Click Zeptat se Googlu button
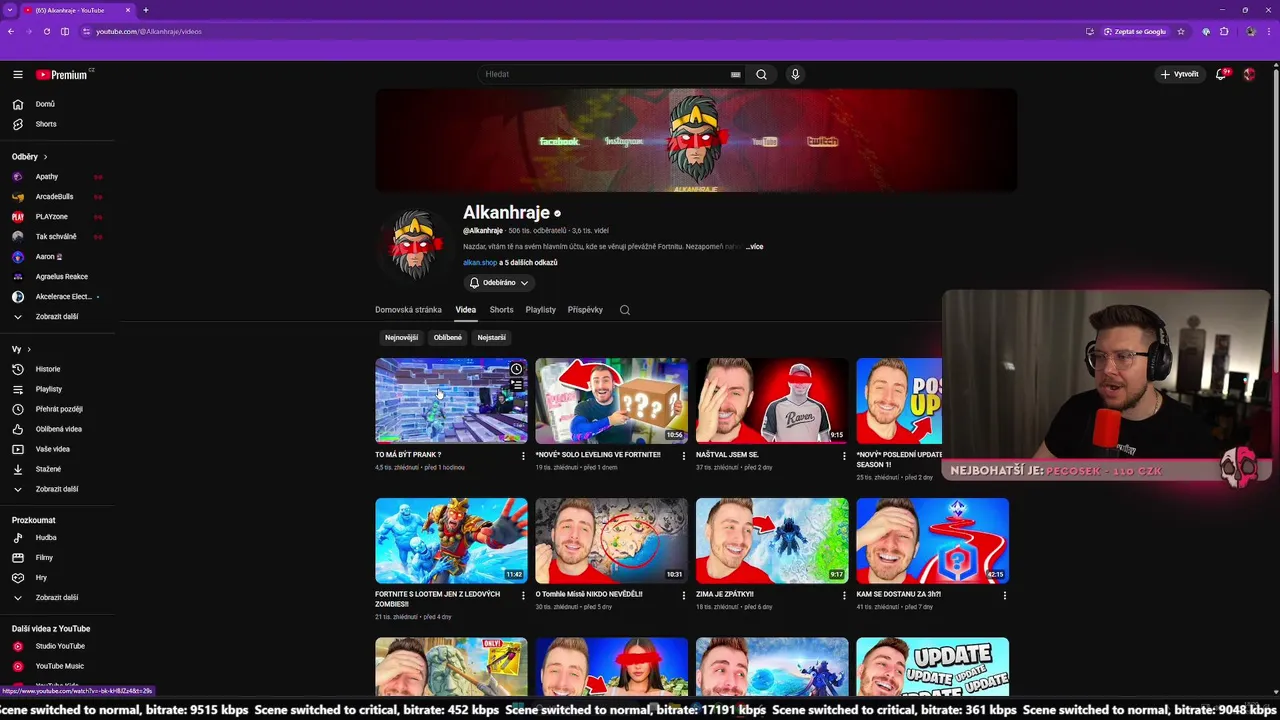This screenshot has height=720, width=1280. (1135, 31)
